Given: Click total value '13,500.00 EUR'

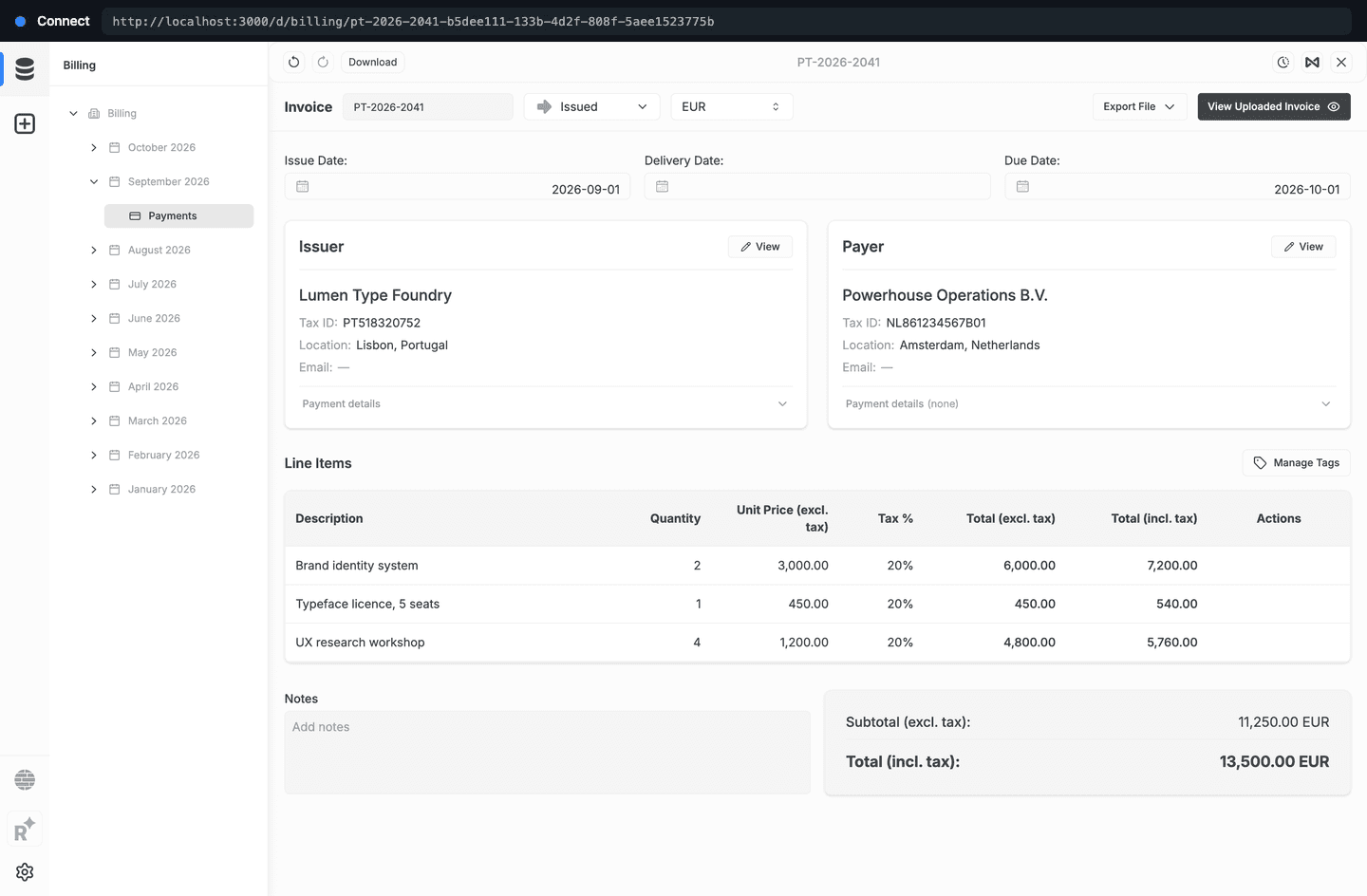Looking at the screenshot, I should pyautogui.click(x=1274, y=761).
